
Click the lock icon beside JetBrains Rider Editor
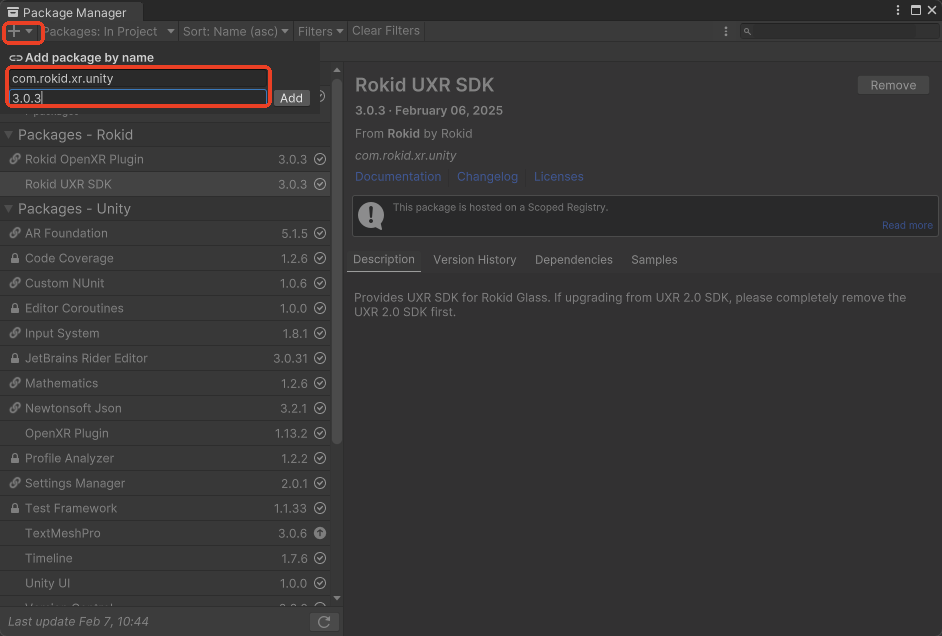pyautogui.click(x=15, y=358)
